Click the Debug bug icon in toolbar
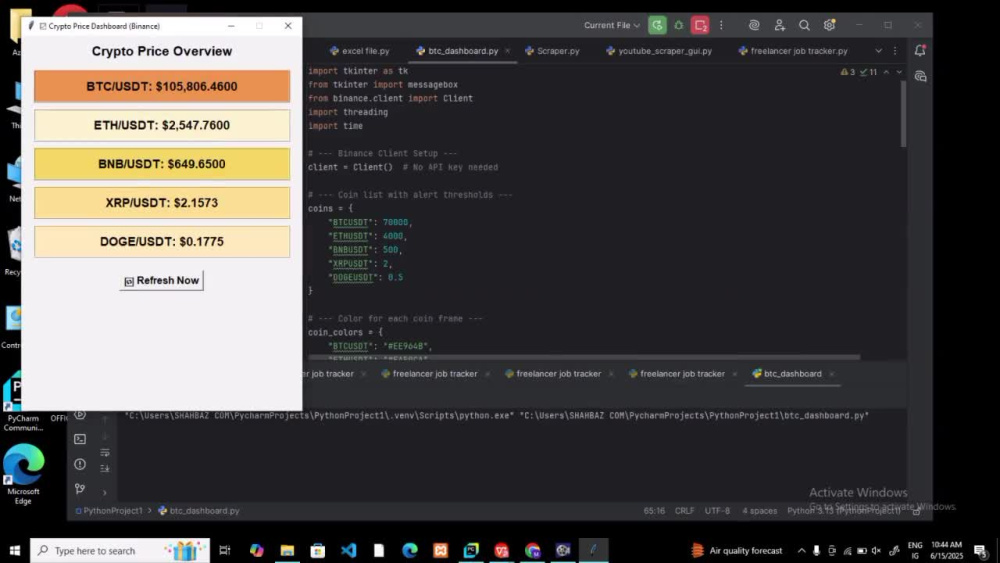Image resolution: width=1000 pixels, height=563 pixels. [x=679, y=26]
